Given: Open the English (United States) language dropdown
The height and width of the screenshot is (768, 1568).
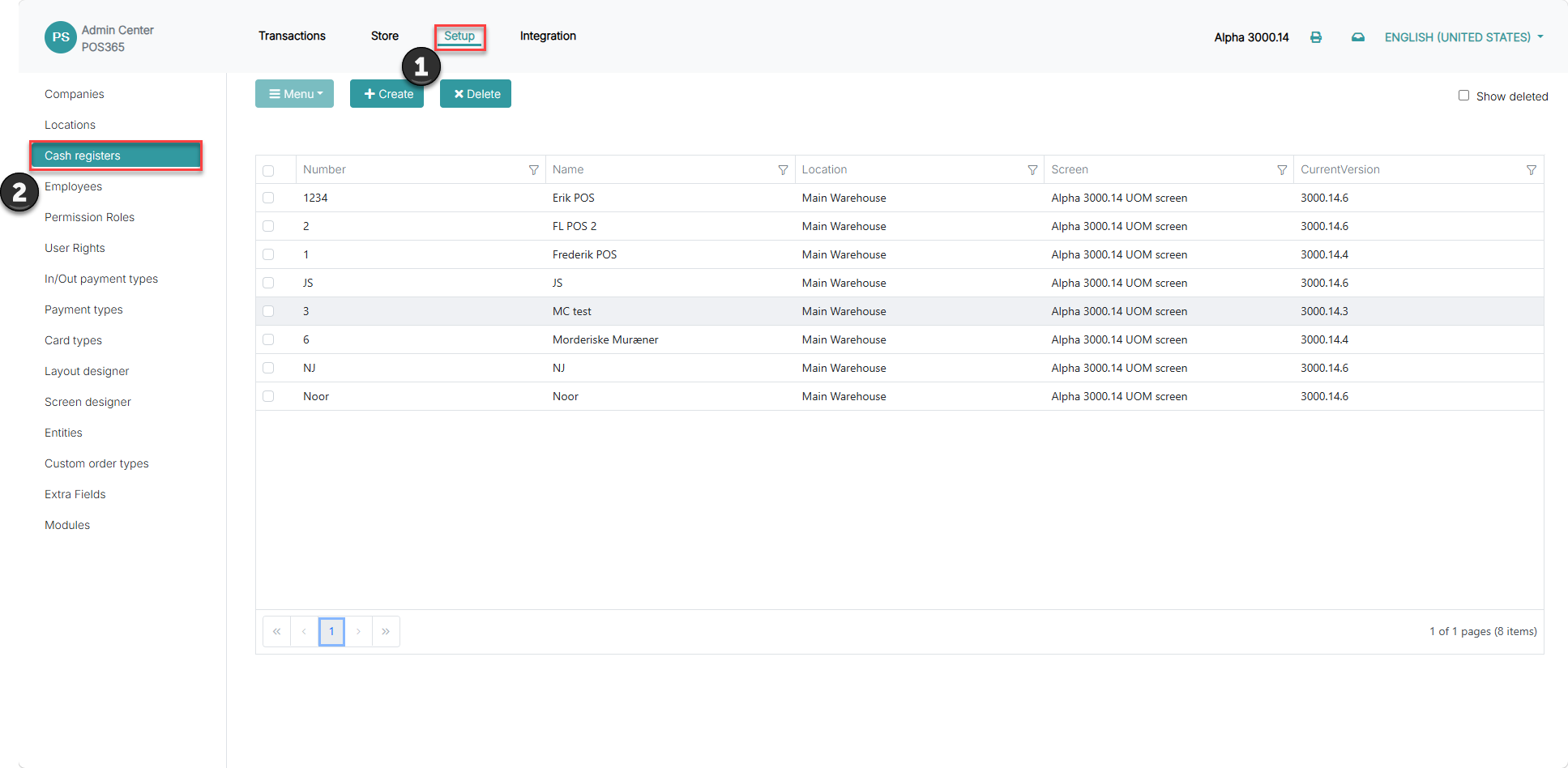Looking at the screenshot, I should coord(1463,37).
